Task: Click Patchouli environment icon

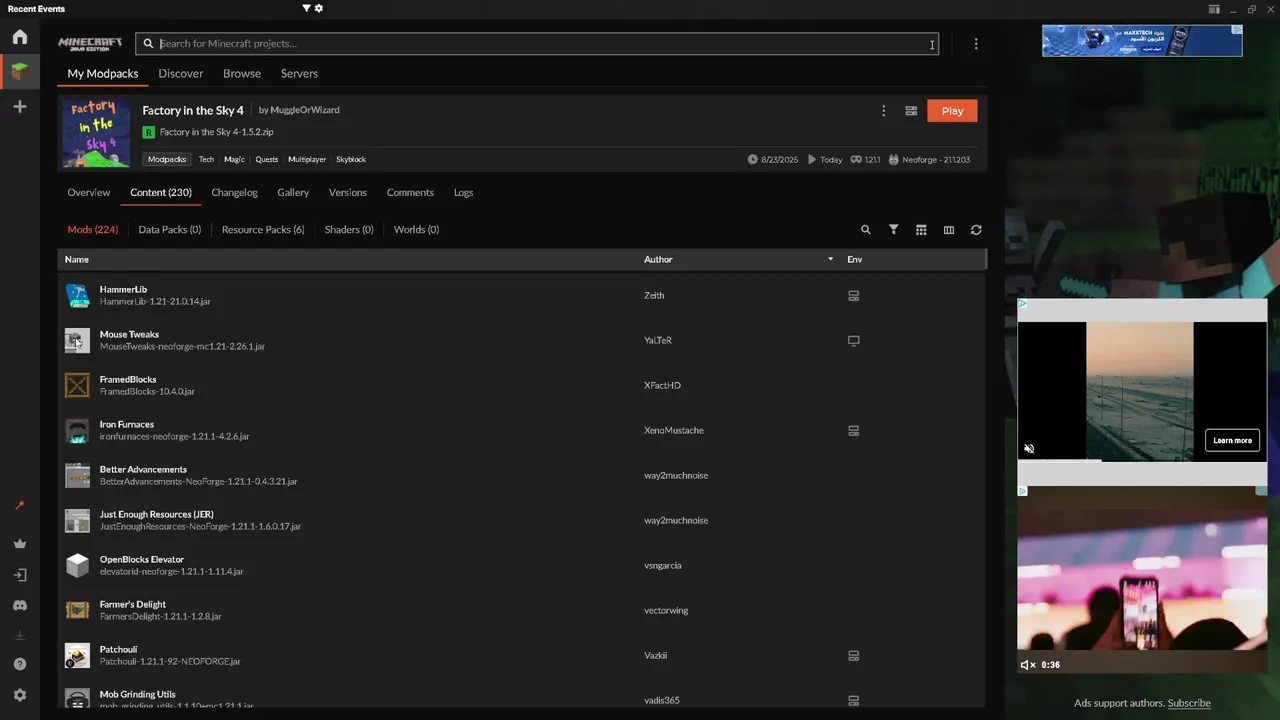Action: pos(854,656)
